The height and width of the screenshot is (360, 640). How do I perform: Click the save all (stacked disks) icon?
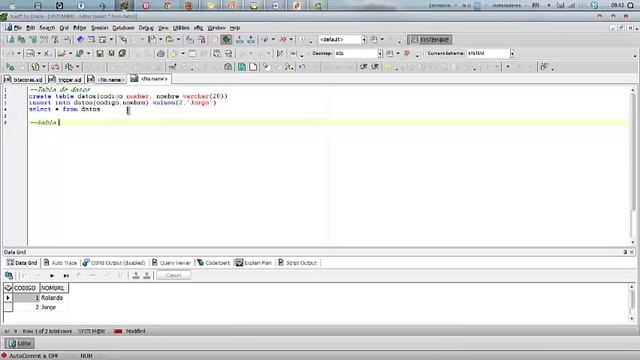(122, 53)
